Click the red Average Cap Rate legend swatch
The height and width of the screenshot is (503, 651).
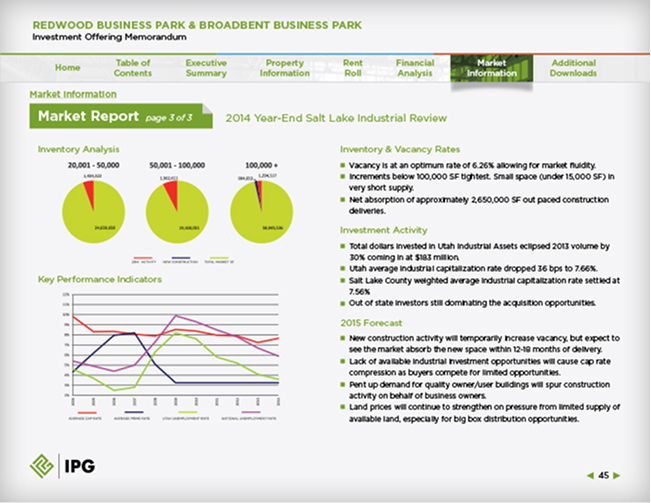click(x=87, y=413)
